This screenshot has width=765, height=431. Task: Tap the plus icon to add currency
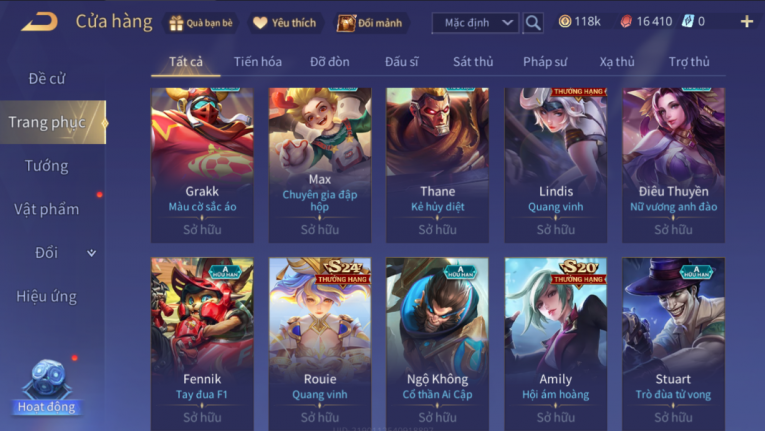click(x=746, y=21)
